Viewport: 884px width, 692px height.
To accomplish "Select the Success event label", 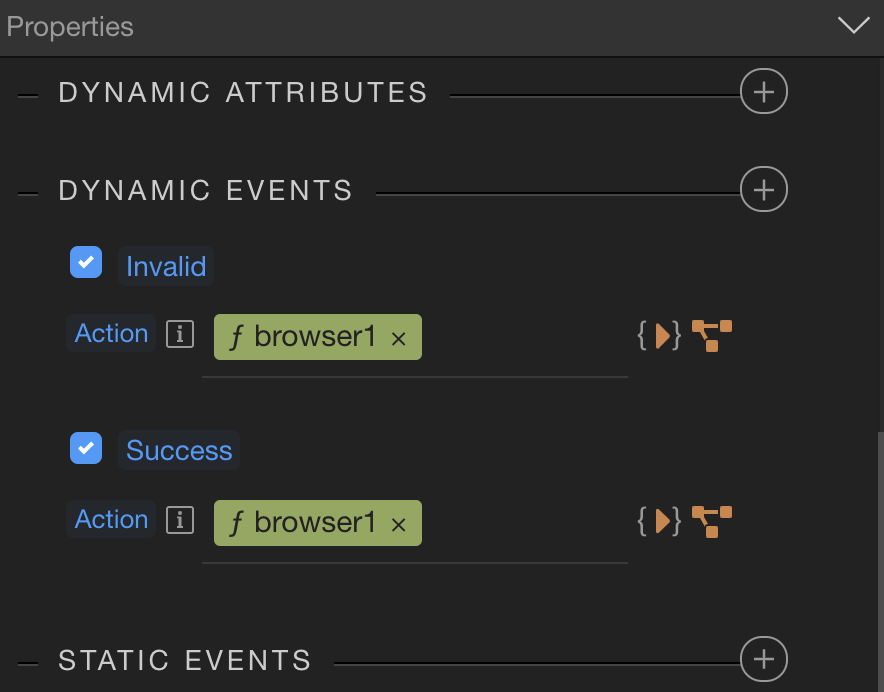I will (x=179, y=450).
